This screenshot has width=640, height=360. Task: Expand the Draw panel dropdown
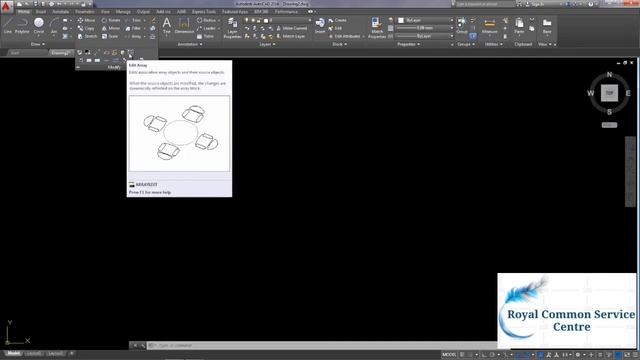click(x=38, y=44)
